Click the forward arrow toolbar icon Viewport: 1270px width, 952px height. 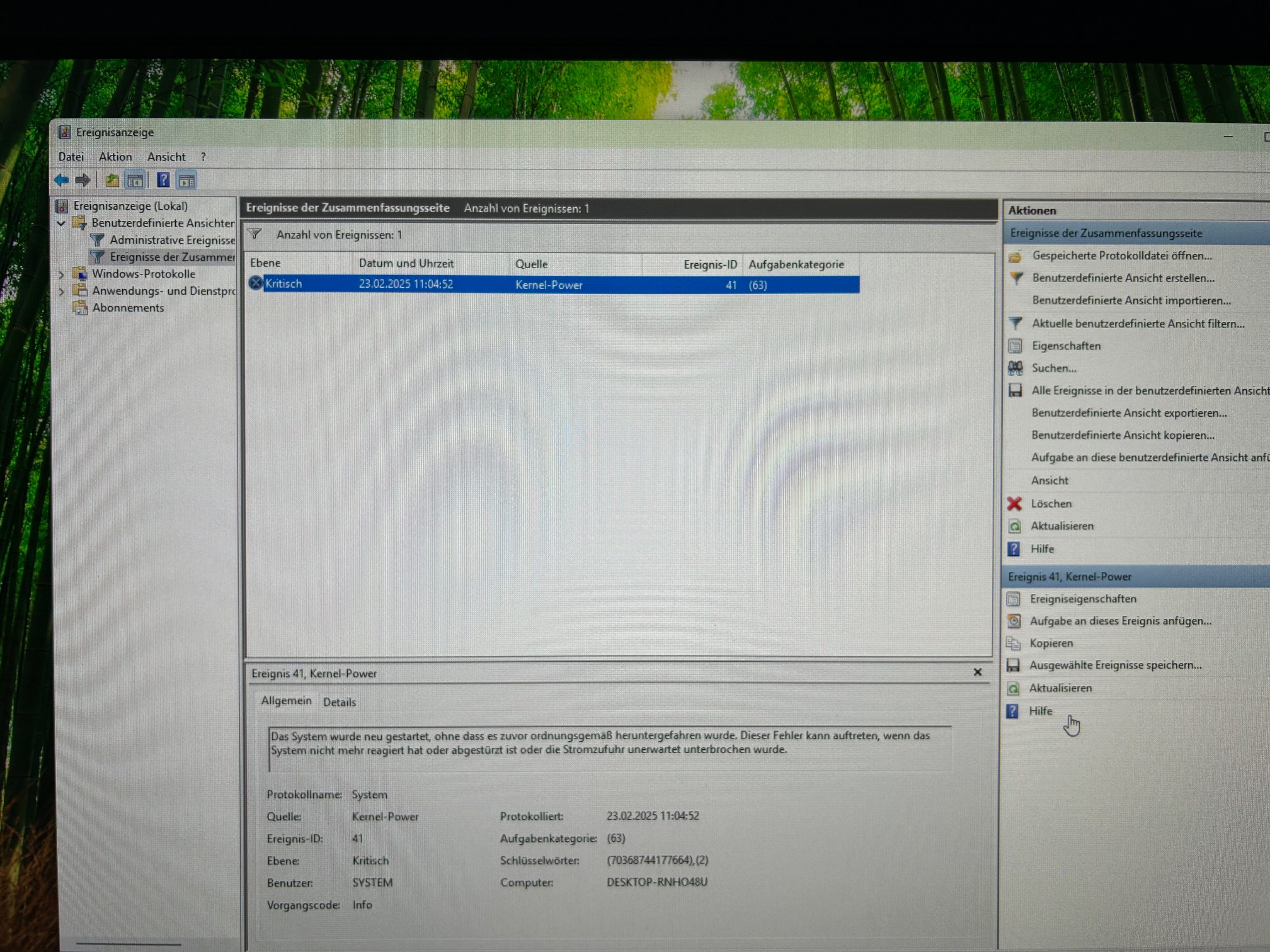(x=83, y=180)
